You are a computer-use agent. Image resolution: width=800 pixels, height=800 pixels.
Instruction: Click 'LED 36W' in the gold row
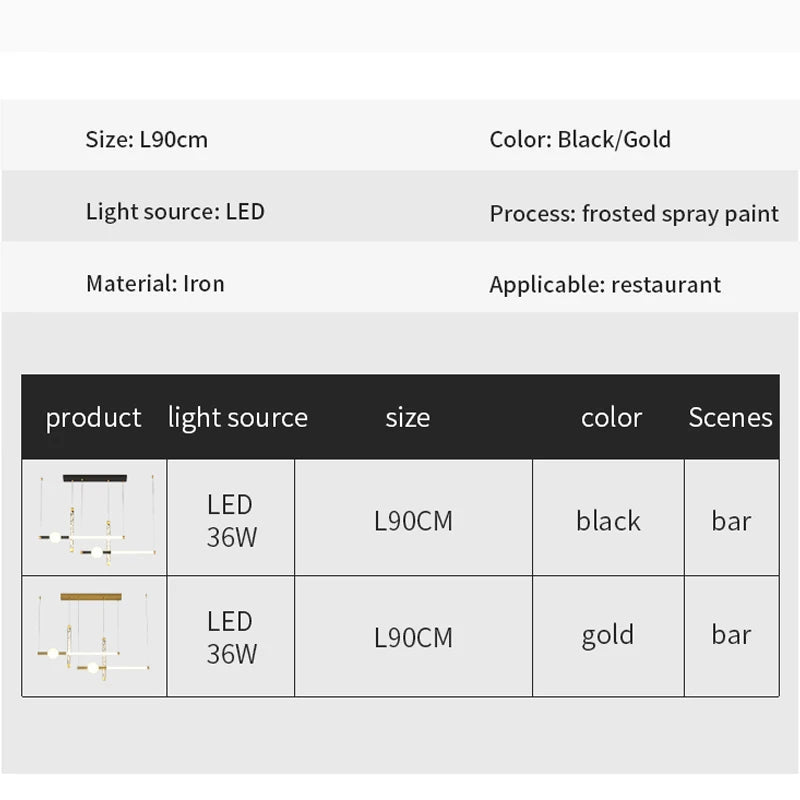pyautogui.click(x=231, y=637)
